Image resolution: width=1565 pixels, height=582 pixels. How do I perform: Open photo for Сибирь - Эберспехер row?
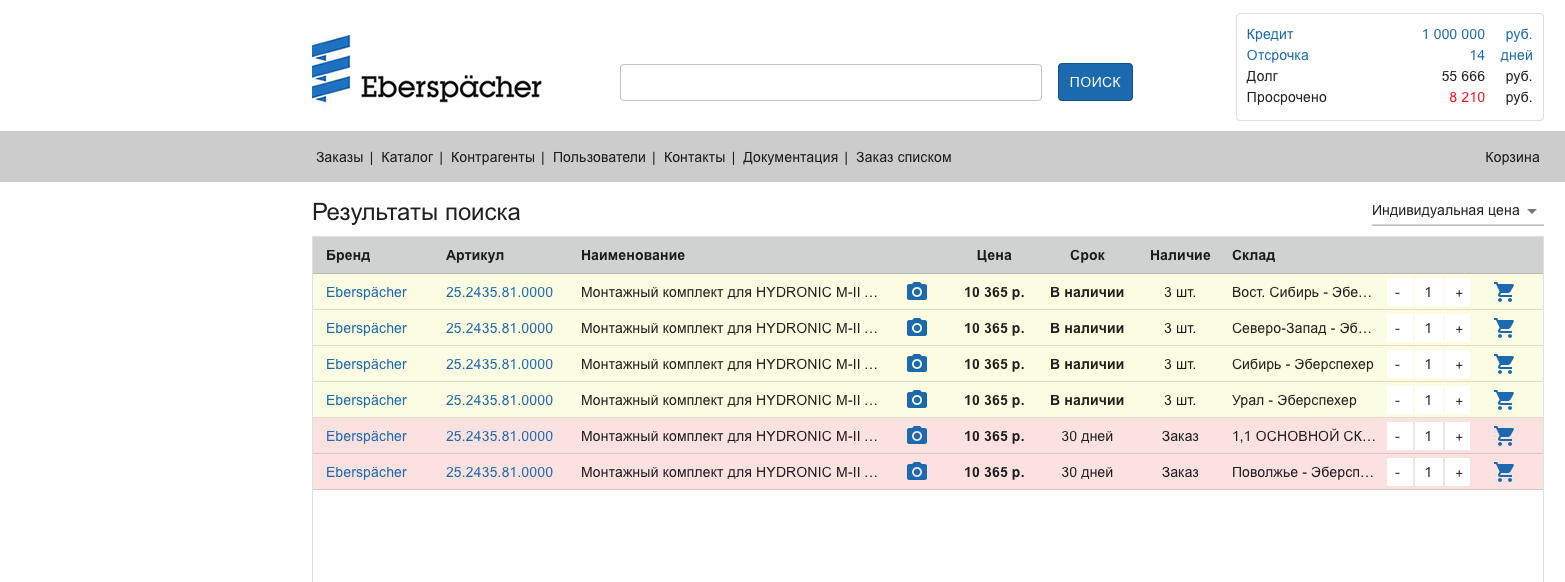point(916,364)
